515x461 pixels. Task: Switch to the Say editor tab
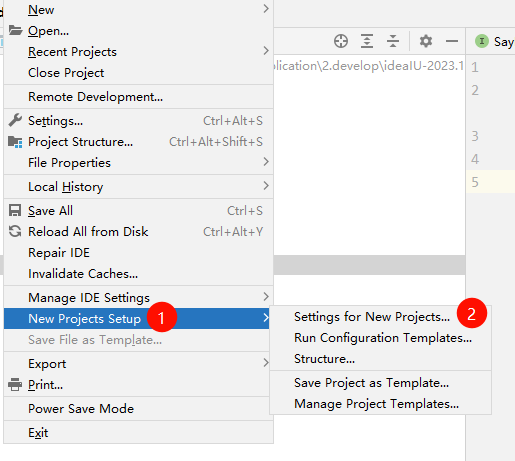pos(495,41)
